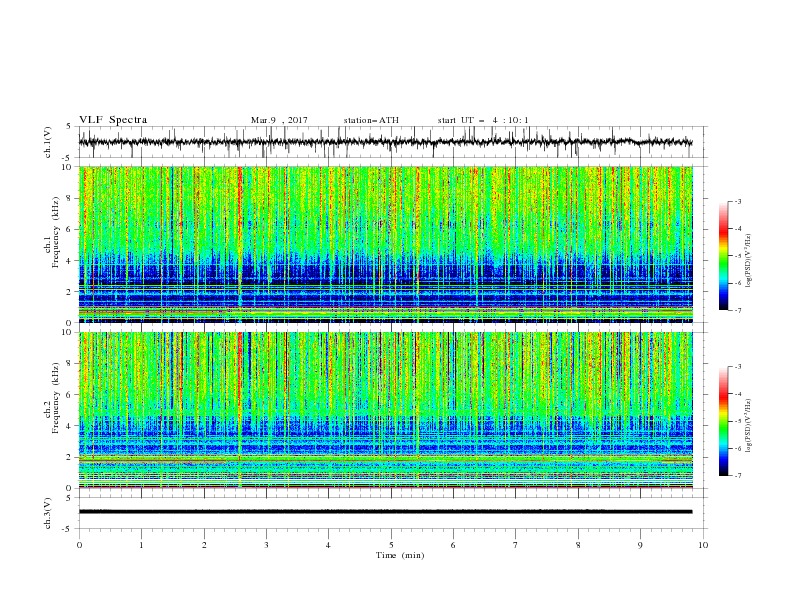The image size is (792, 612).
Task: Click the ch.2 spectrogram color scale bar
Action: tap(723, 421)
